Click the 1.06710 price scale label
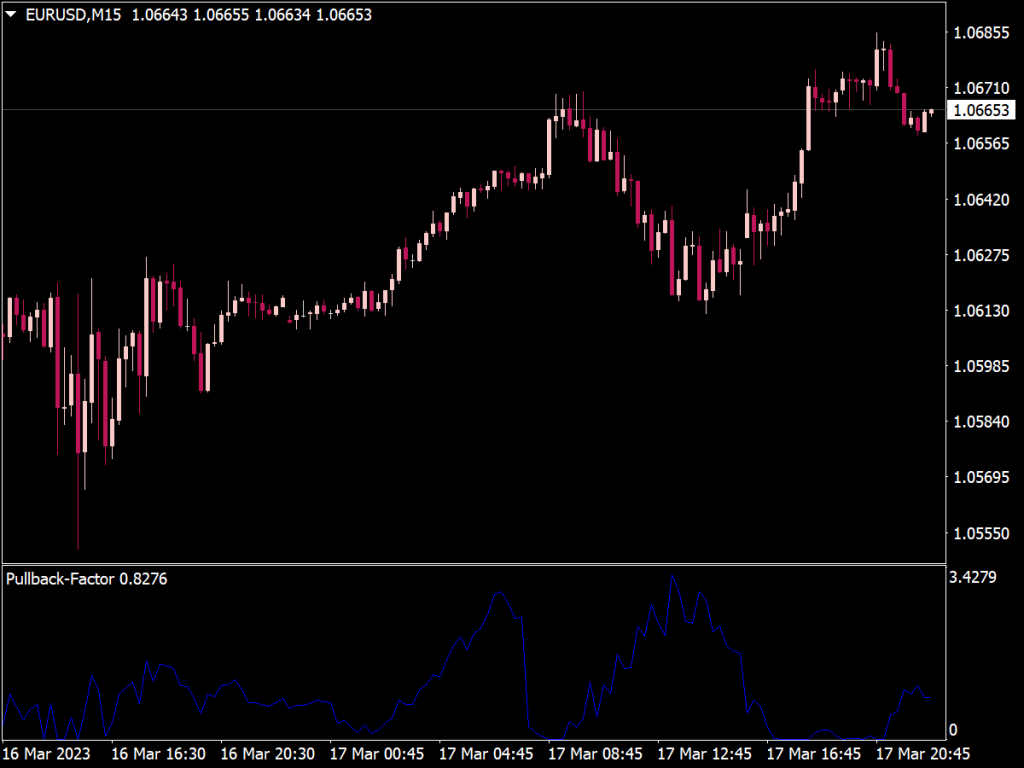The image size is (1024, 768). (x=981, y=88)
